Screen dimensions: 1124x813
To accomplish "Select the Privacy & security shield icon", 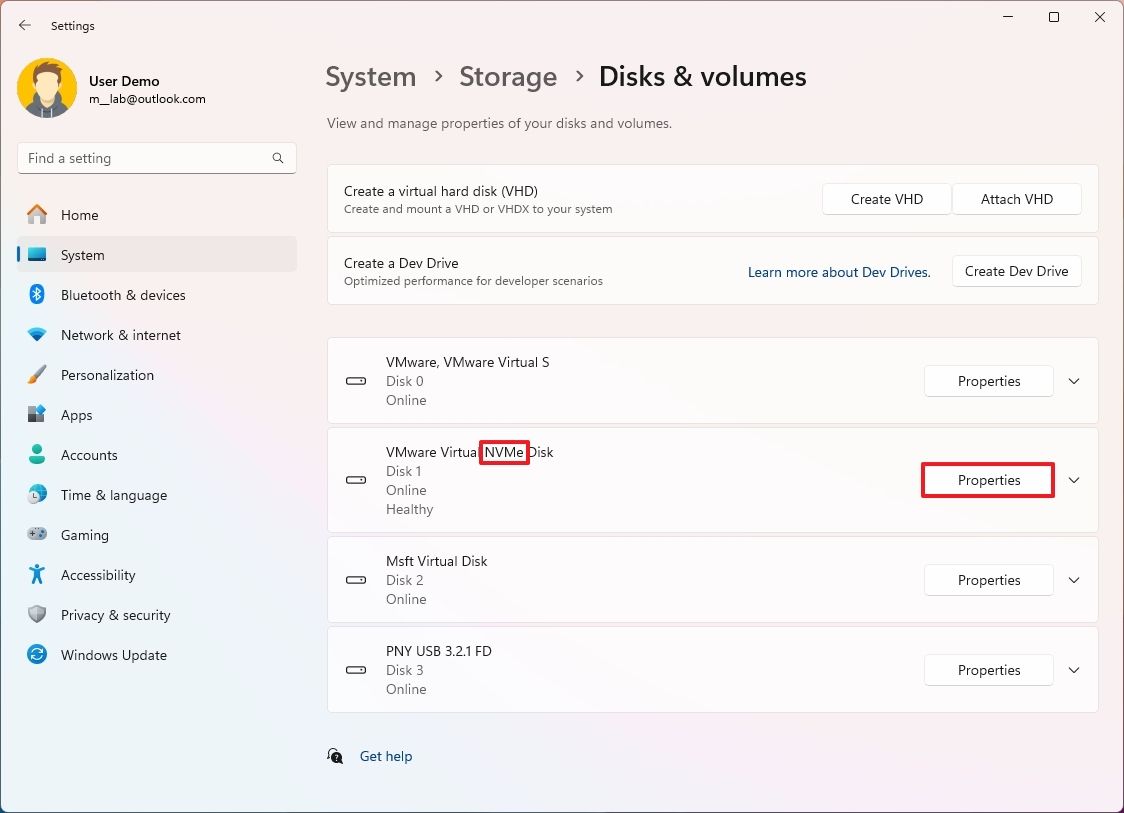I will [36, 615].
